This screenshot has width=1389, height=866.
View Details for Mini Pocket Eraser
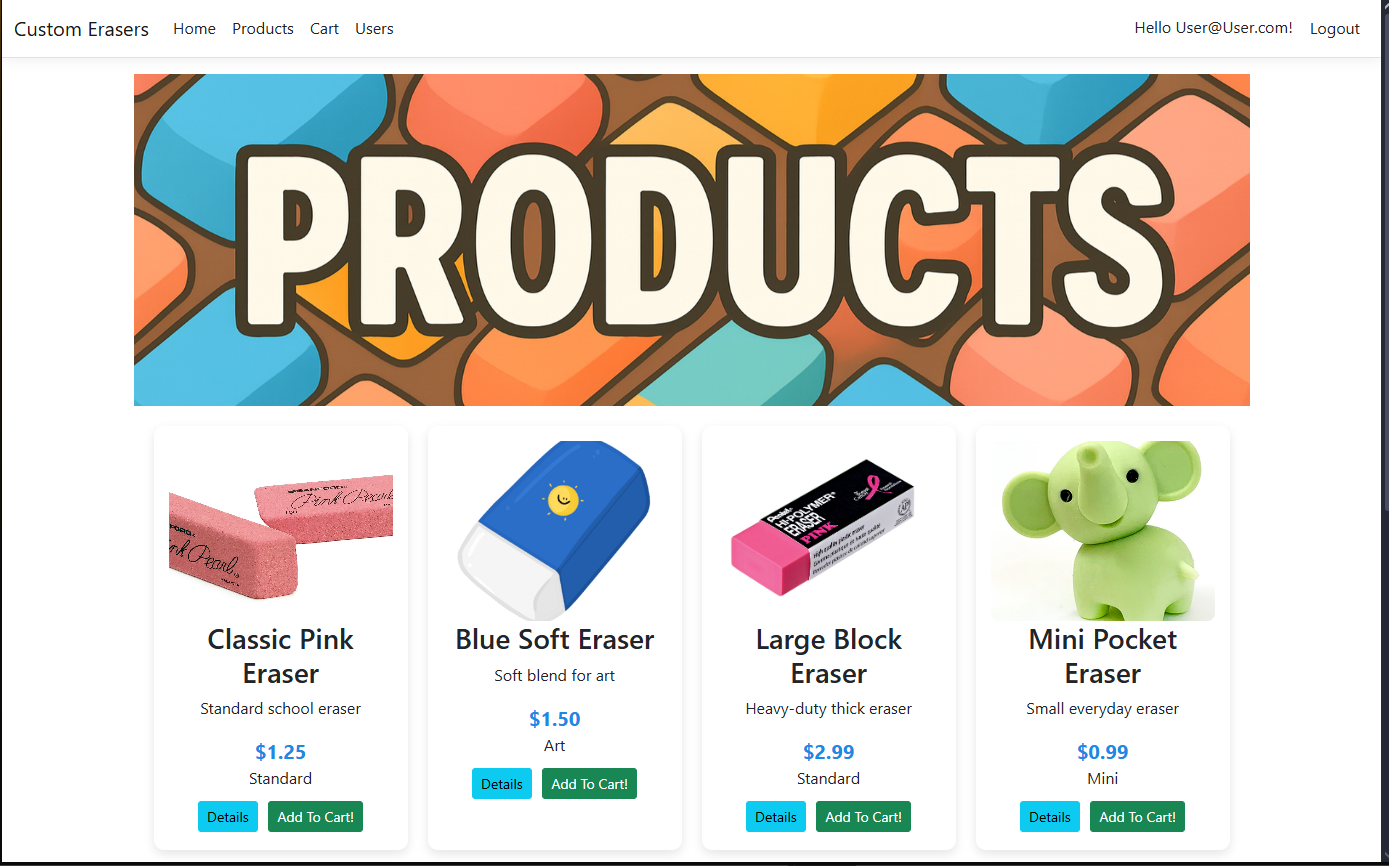(1050, 817)
